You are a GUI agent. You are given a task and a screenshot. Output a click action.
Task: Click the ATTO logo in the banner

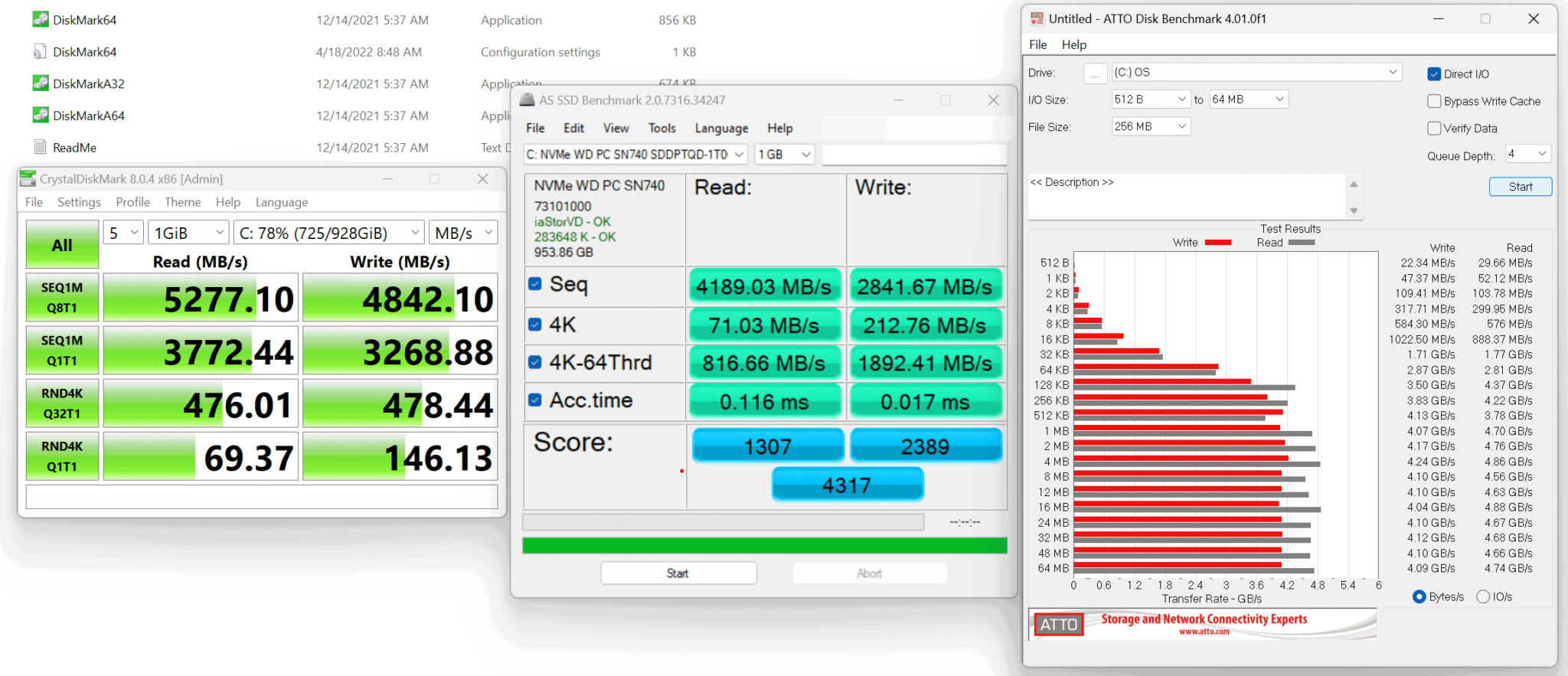coord(1059,625)
